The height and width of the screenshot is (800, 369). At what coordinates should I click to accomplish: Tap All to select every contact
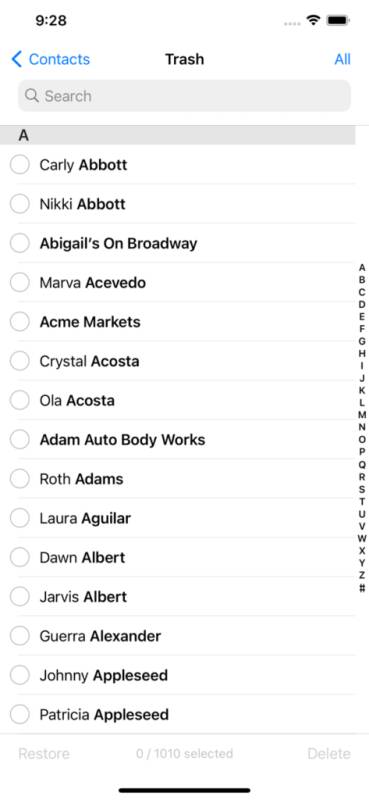pyautogui.click(x=342, y=59)
